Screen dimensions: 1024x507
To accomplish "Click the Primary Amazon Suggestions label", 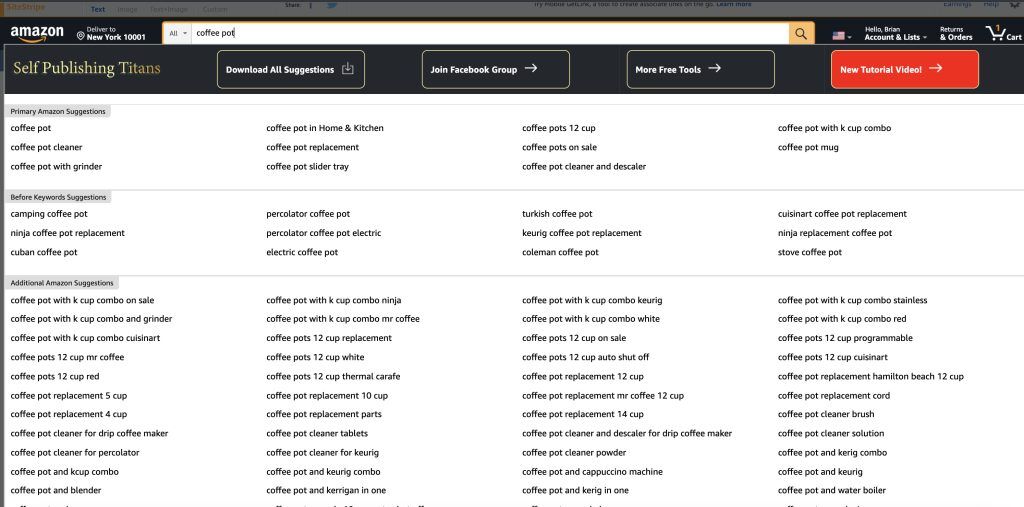I will pyautogui.click(x=57, y=112).
